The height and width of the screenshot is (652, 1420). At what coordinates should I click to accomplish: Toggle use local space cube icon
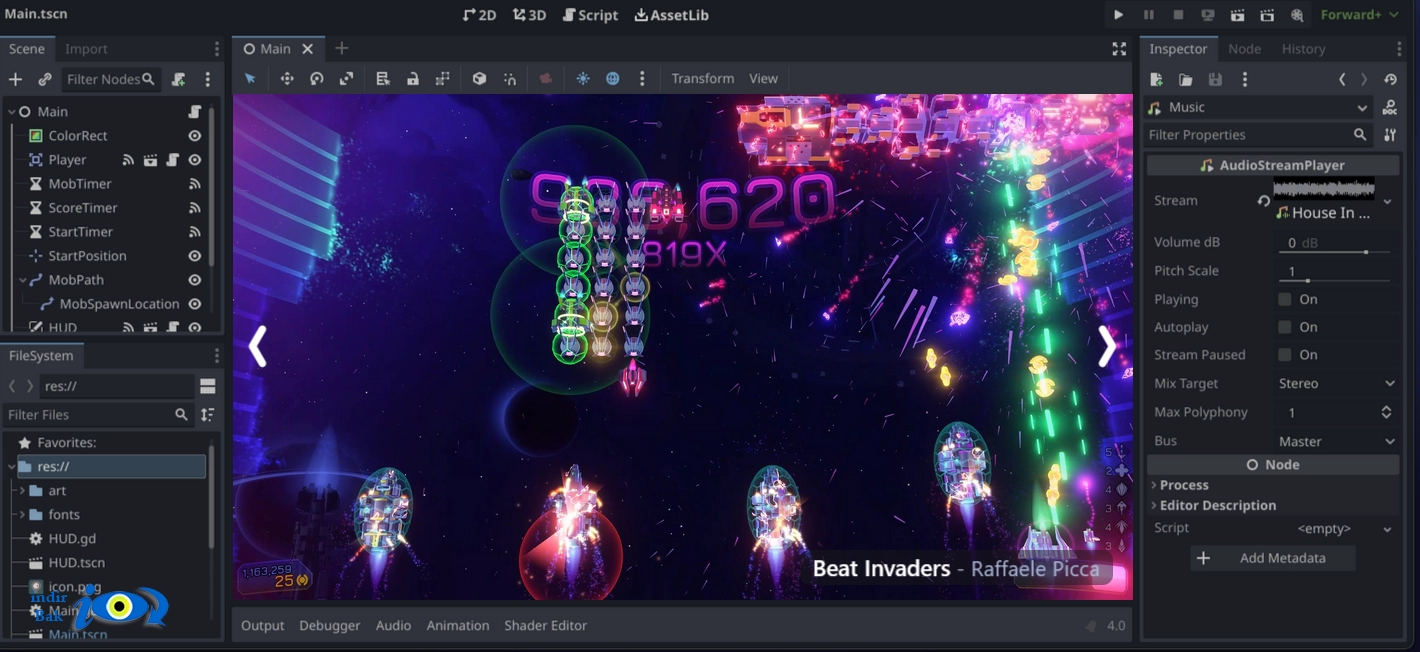479,78
